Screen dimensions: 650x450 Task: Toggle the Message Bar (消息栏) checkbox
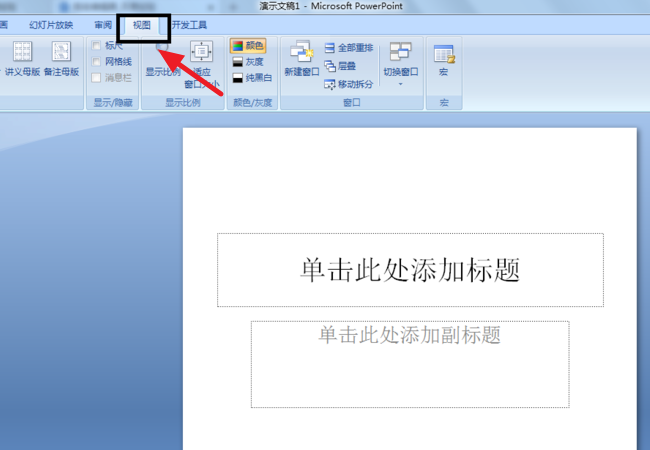(x=96, y=77)
